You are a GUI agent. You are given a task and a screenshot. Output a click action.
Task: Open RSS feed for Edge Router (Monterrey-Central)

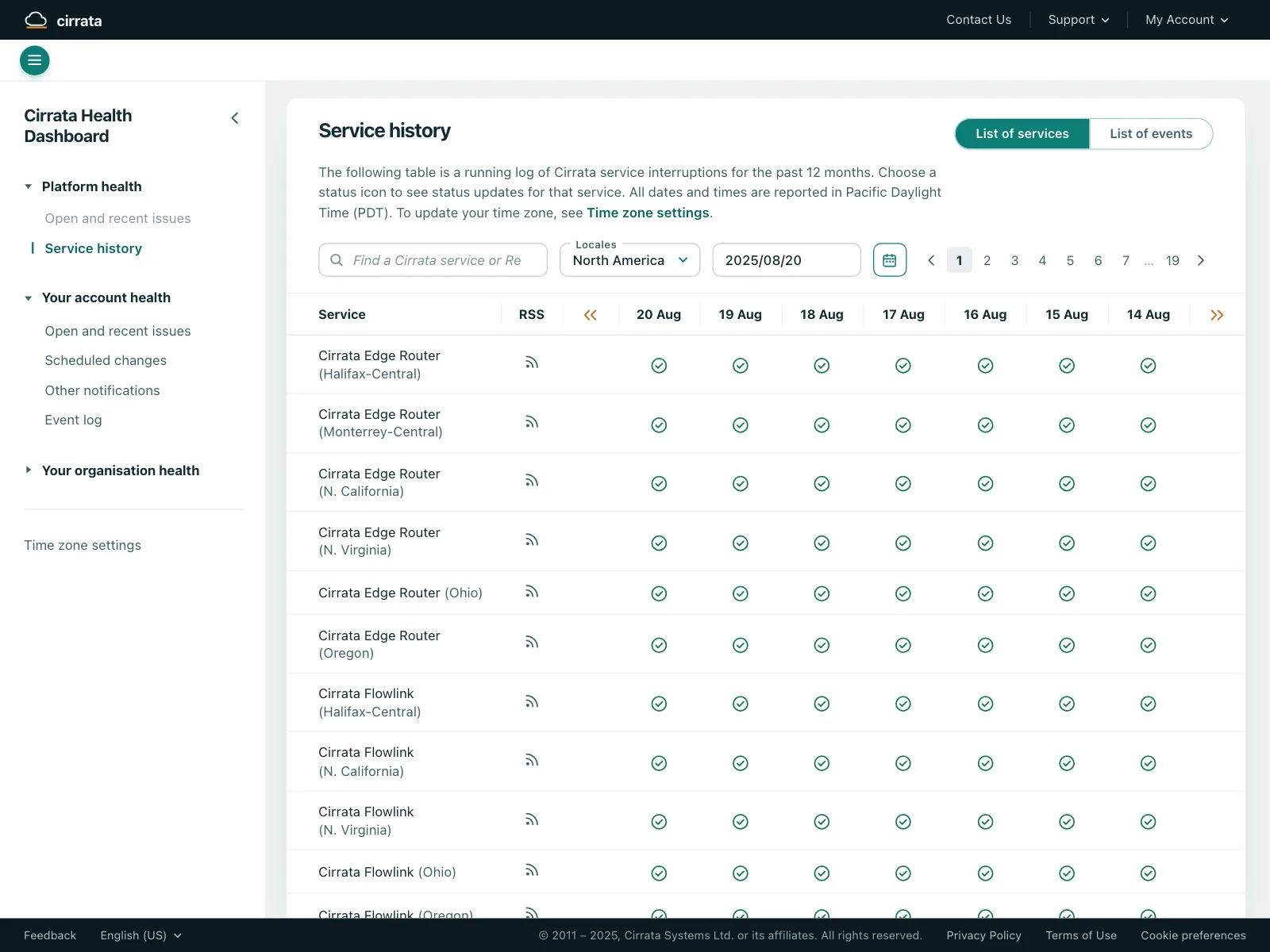532,422
